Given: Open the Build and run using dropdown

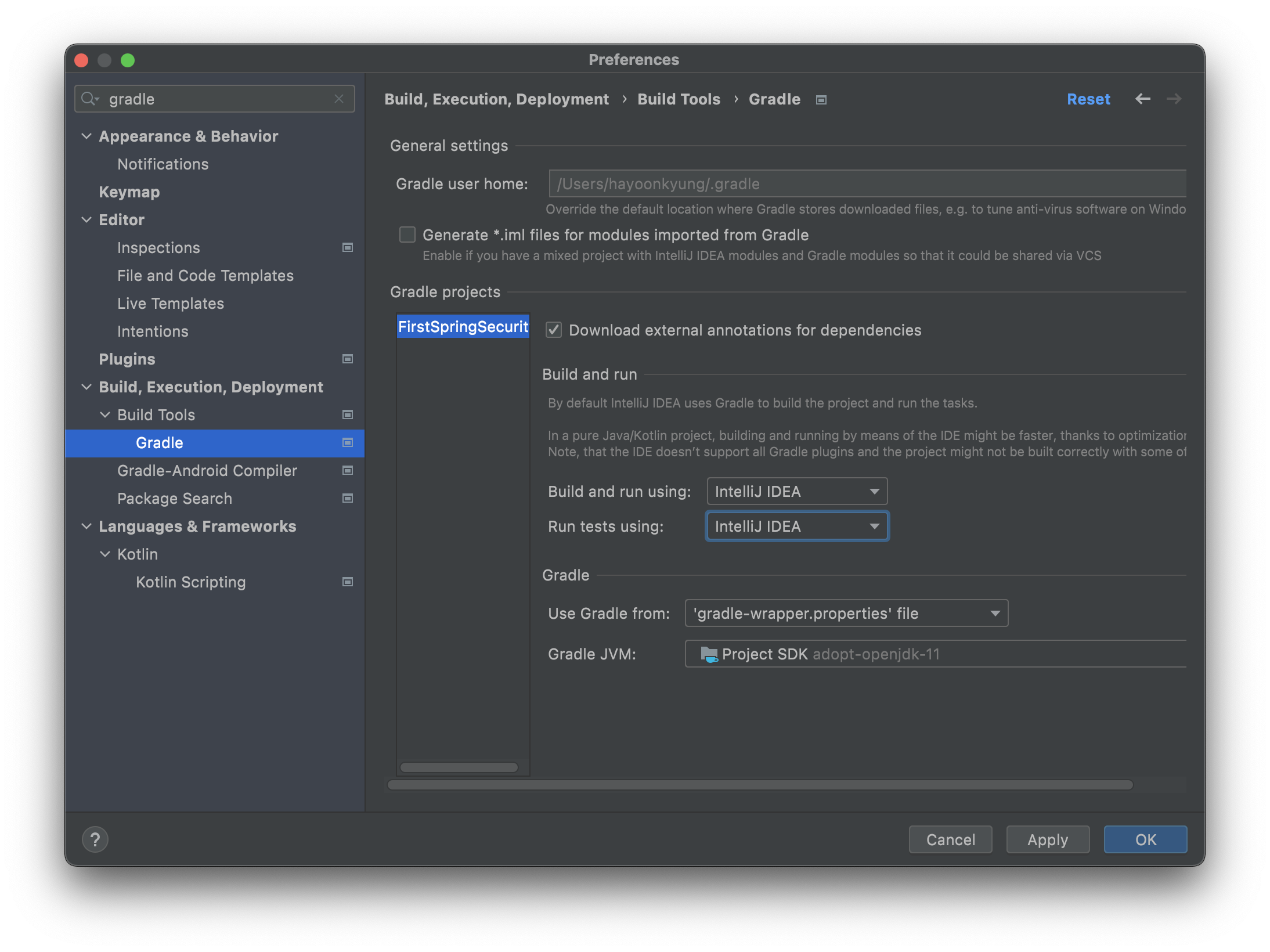Looking at the screenshot, I should pos(796,491).
